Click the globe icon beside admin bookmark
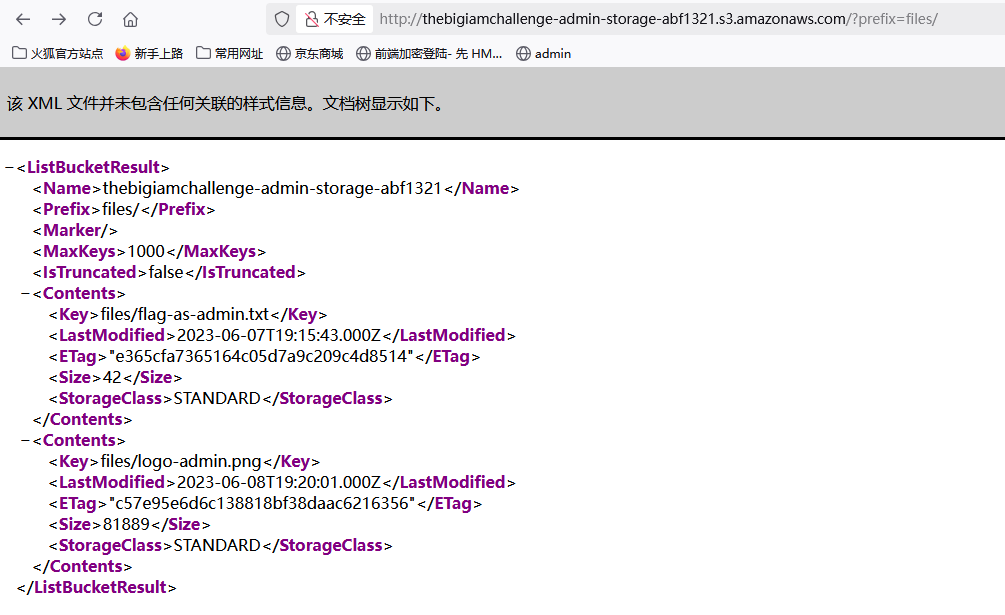This screenshot has height=615, width=1005. coord(523,54)
